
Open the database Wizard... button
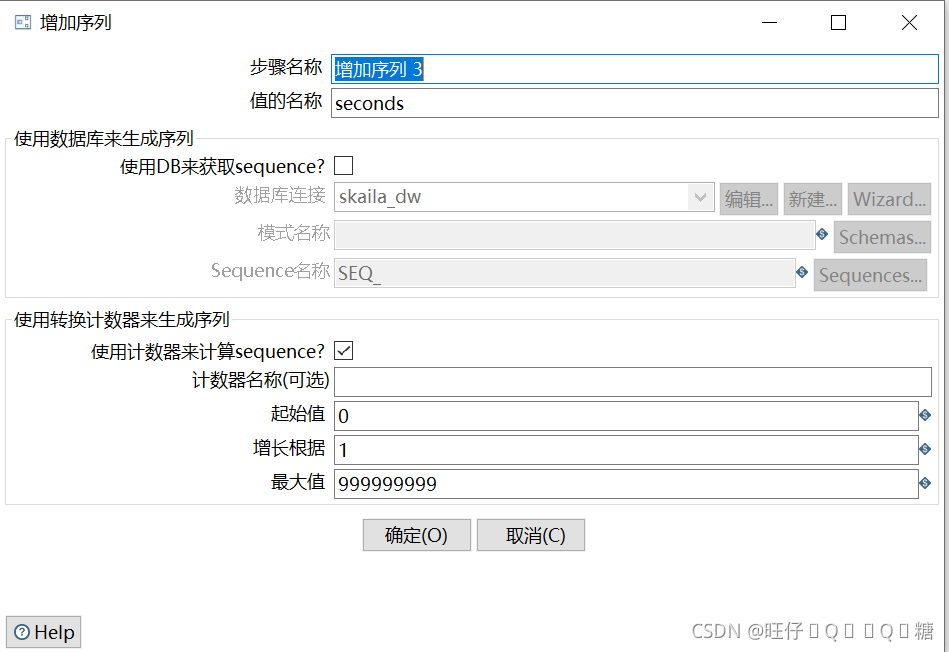click(x=889, y=199)
